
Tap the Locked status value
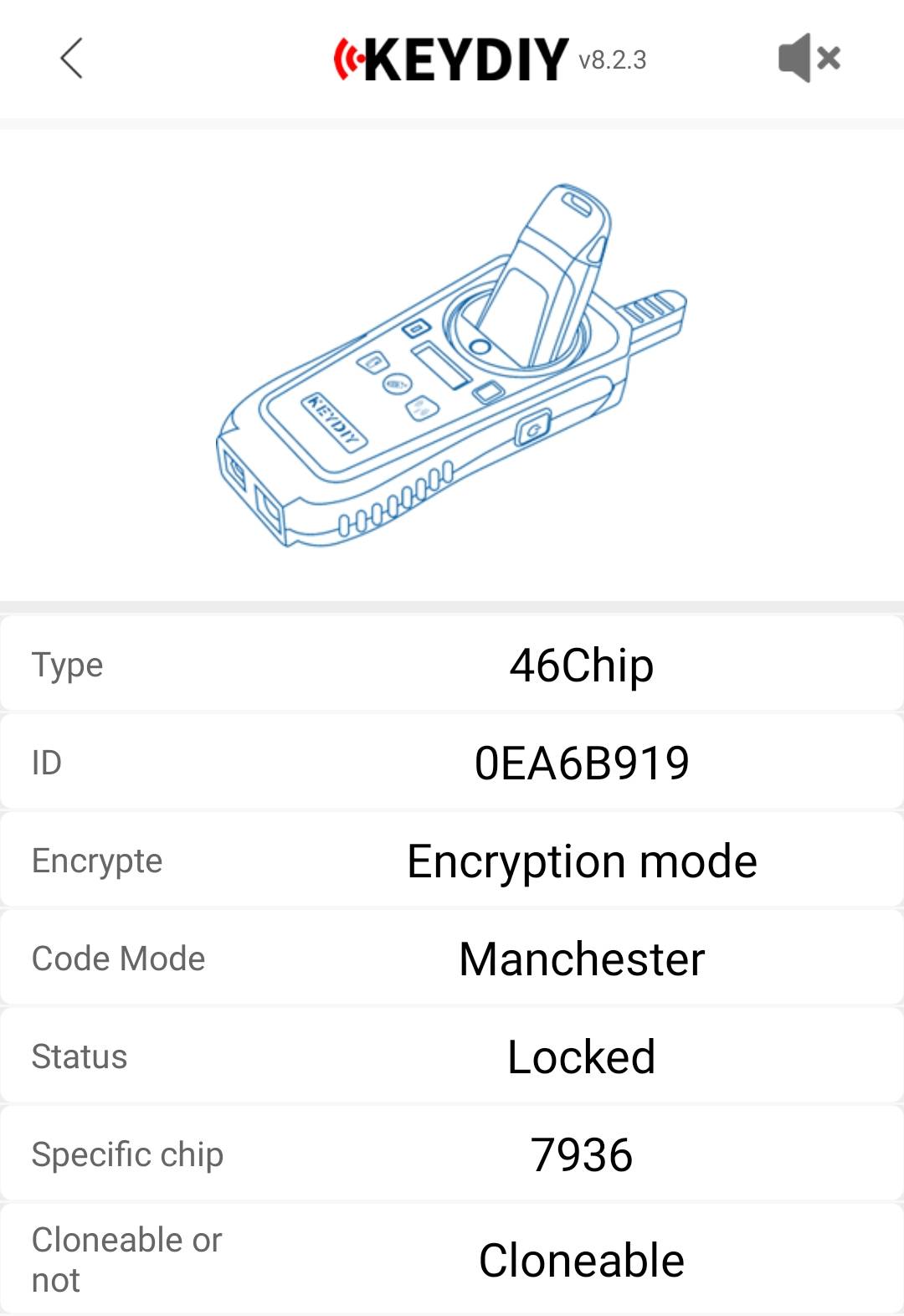point(582,1056)
